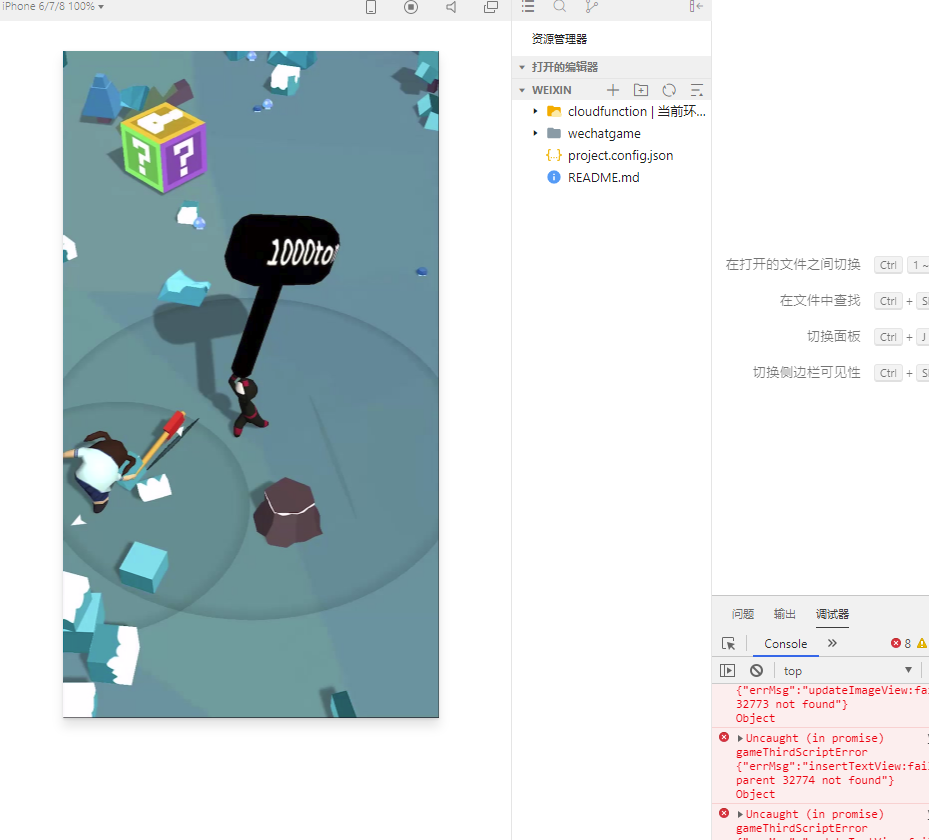Image resolution: width=929 pixels, height=840 pixels.
Task: Open the top context dropdown
Action: 847,671
